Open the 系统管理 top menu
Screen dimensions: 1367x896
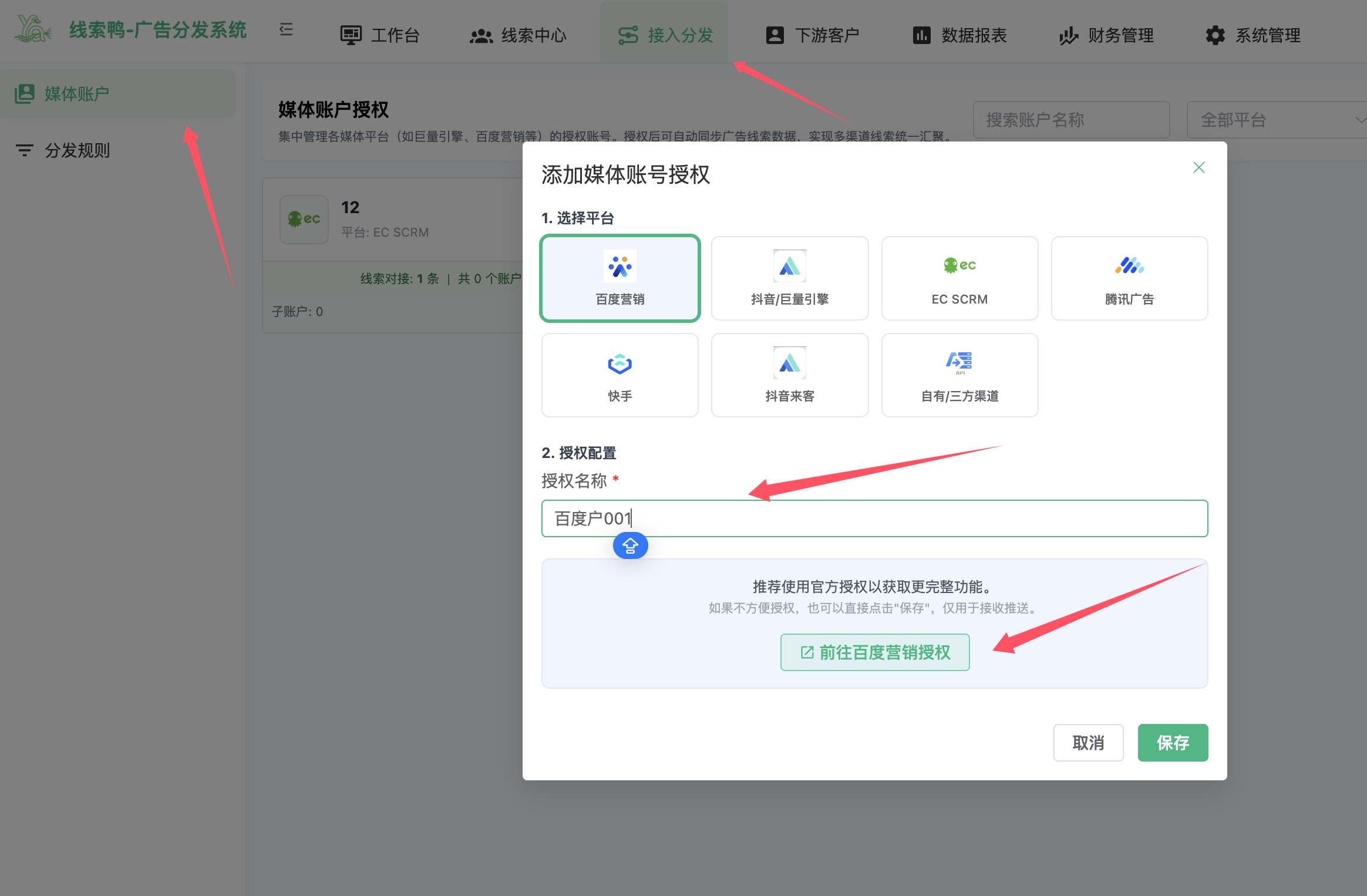coord(1253,35)
